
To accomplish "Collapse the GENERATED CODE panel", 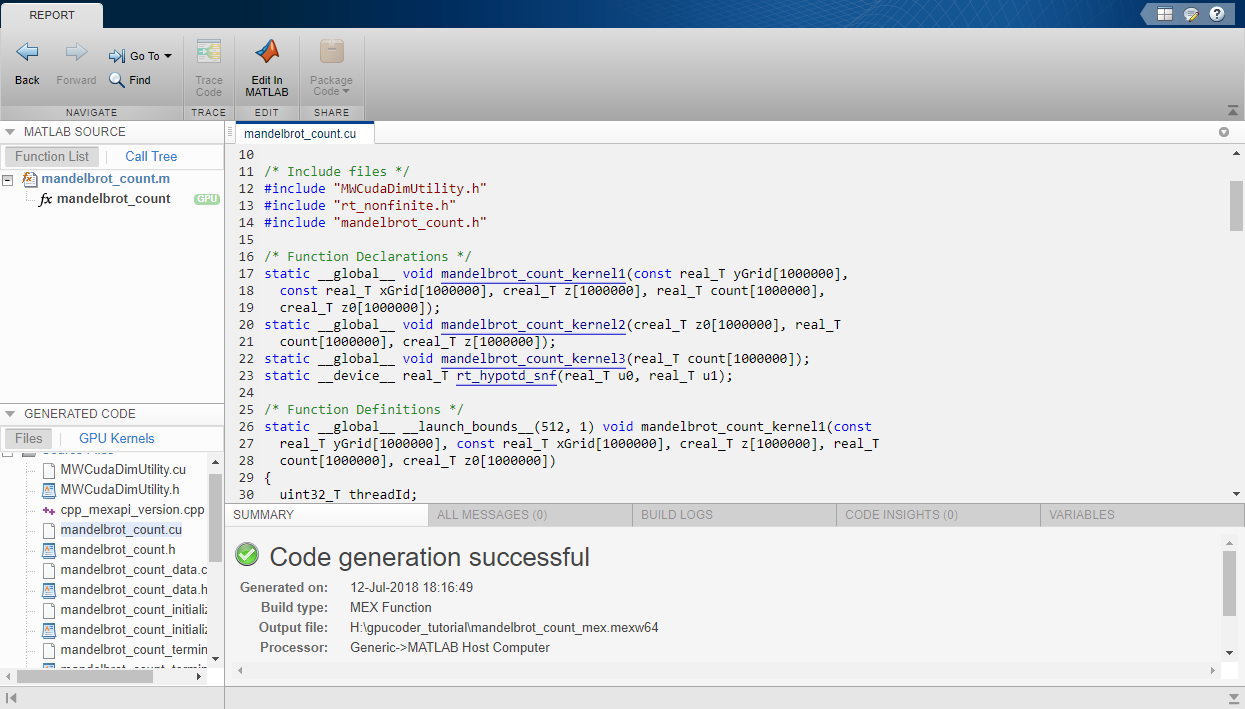I will (x=10, y=413).
